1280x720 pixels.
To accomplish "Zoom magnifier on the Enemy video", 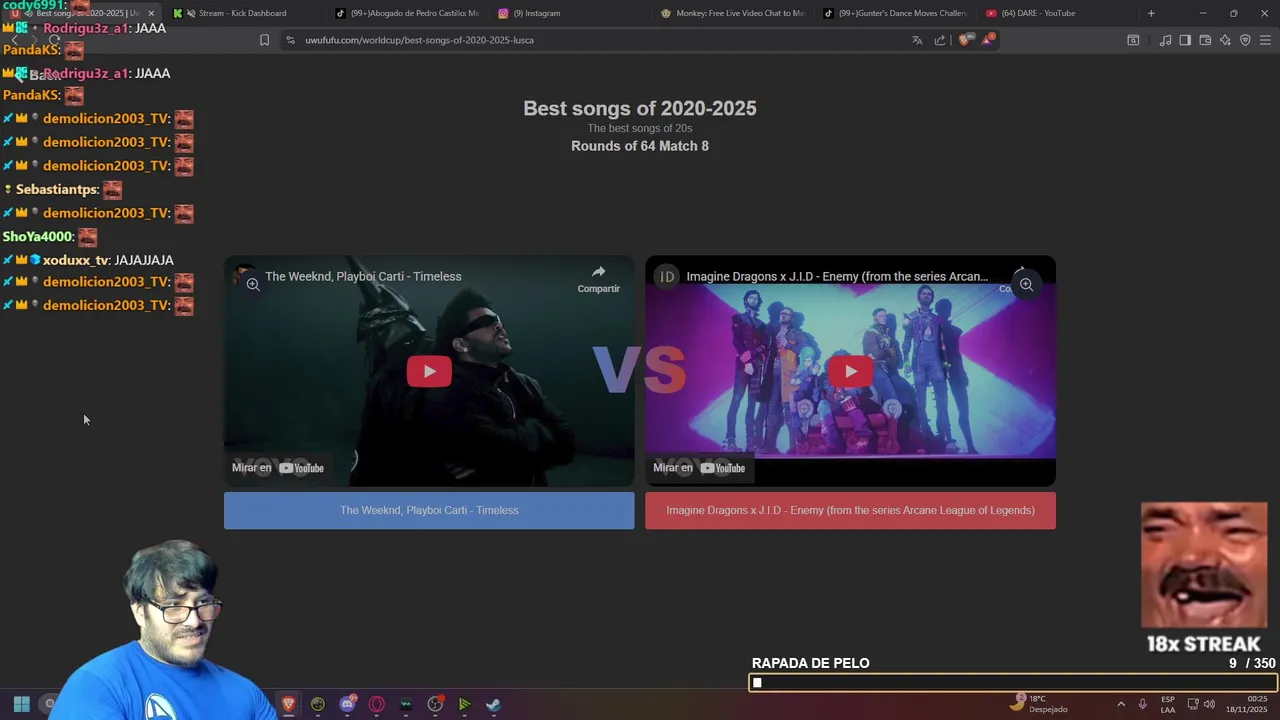I will (x=1026, y=285).
